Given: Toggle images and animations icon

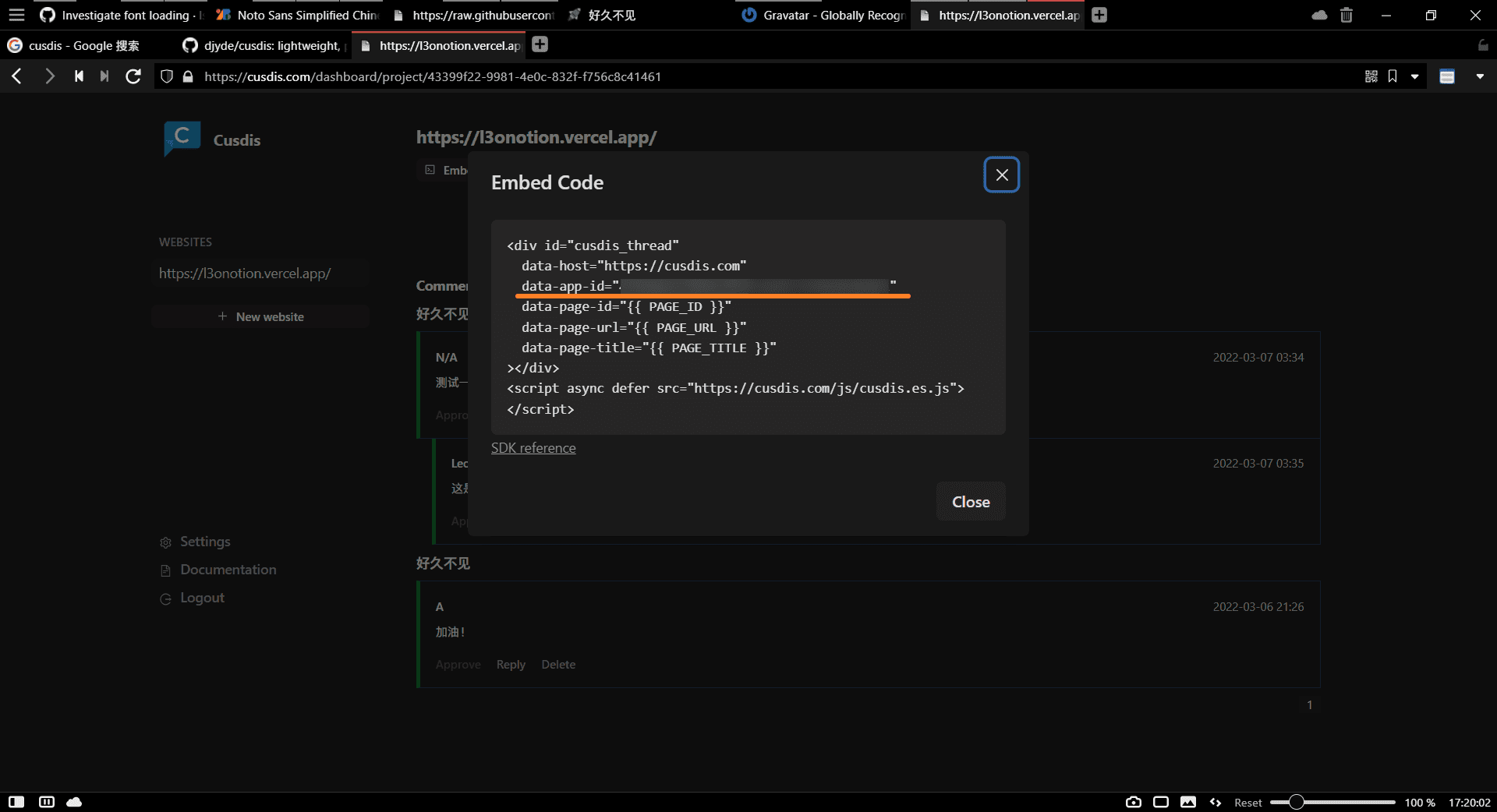Looking at the screenshot, I should pos(1188,802).
